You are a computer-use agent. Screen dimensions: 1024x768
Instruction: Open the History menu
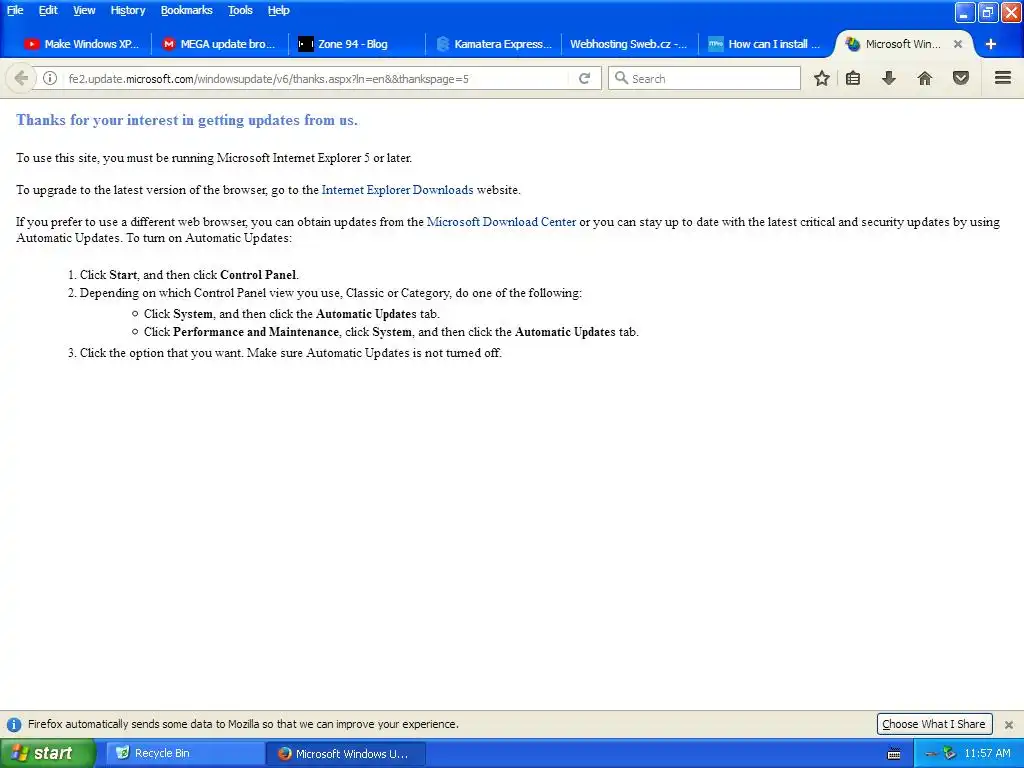click(x=127, y=10)
